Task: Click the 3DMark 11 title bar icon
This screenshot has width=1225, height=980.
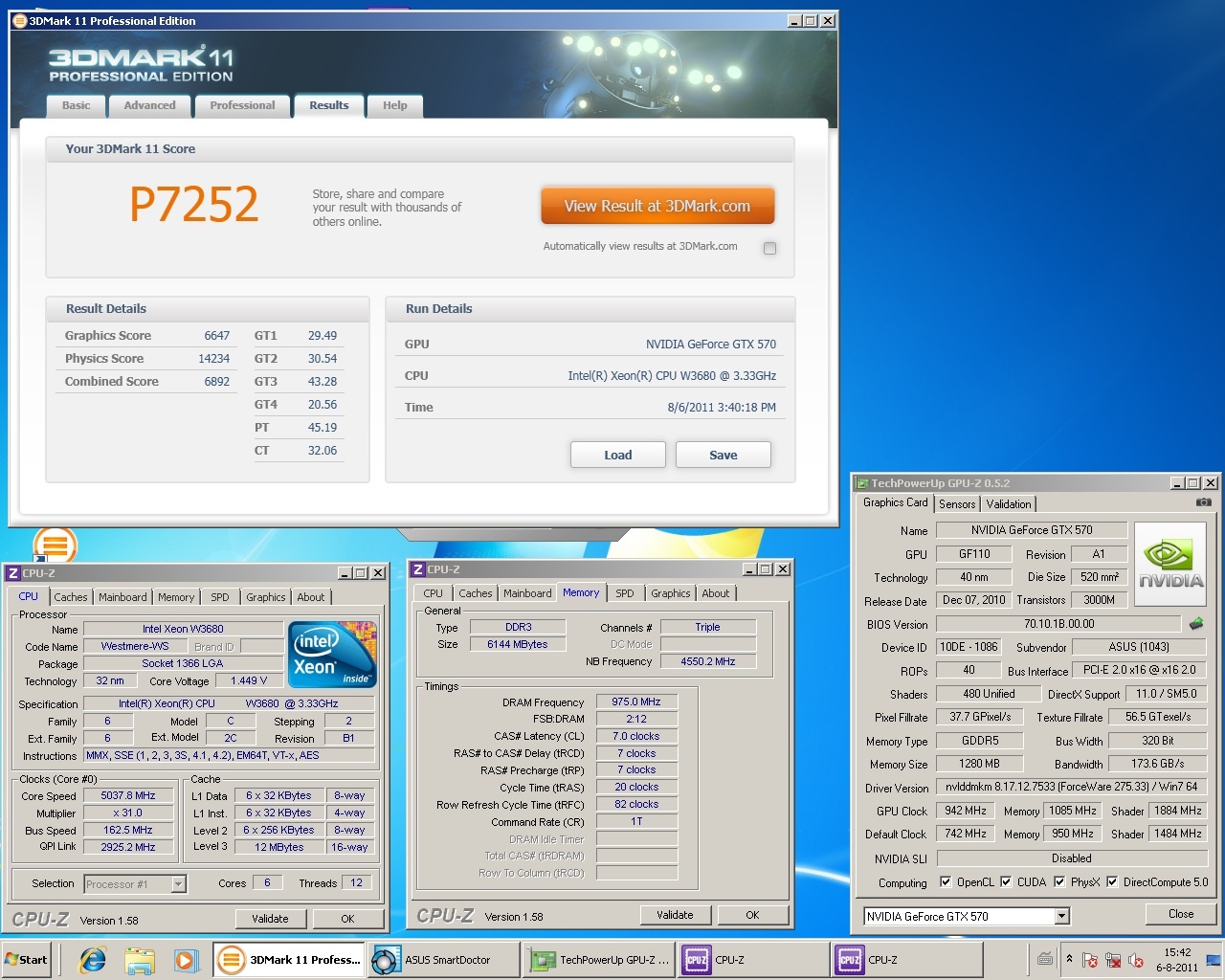Action: tap(19, 20)
